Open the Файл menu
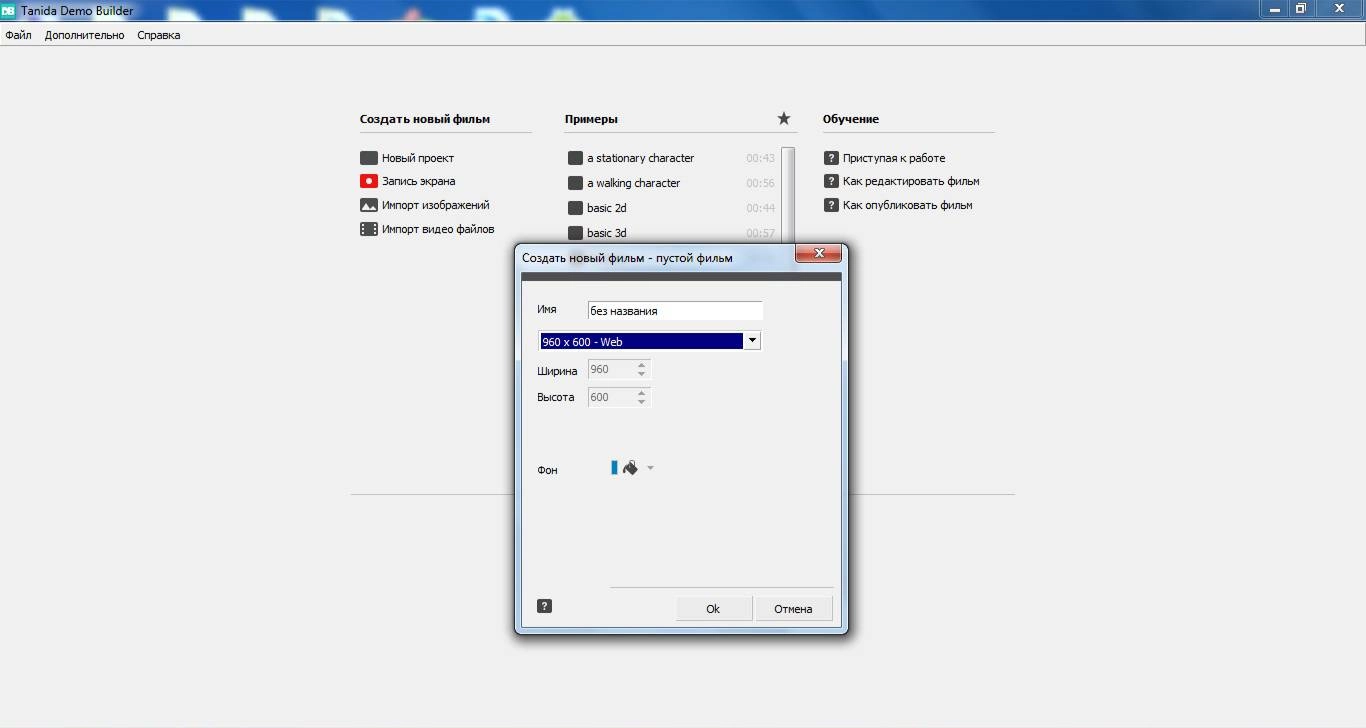 18,35
